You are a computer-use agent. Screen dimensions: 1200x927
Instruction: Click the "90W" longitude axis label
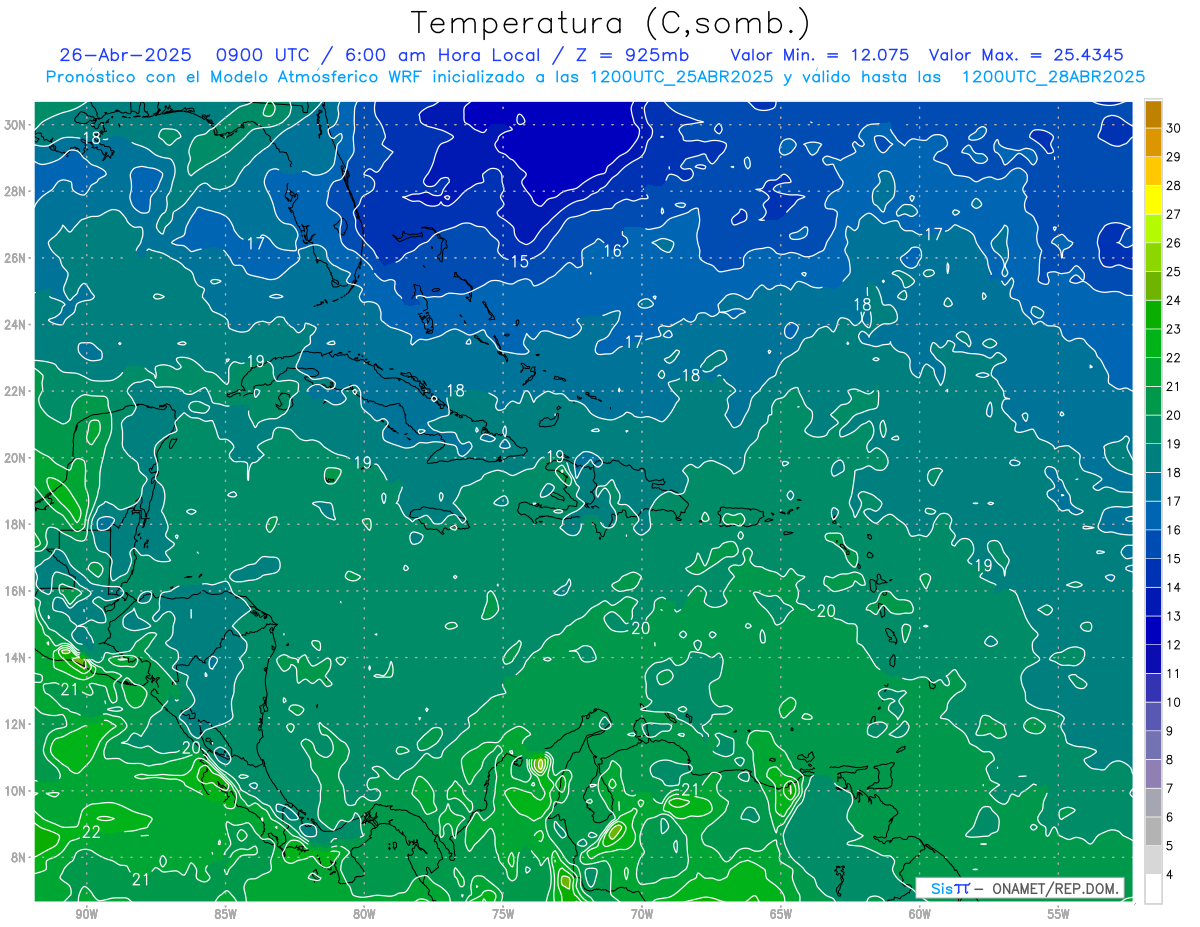point(86,915)
